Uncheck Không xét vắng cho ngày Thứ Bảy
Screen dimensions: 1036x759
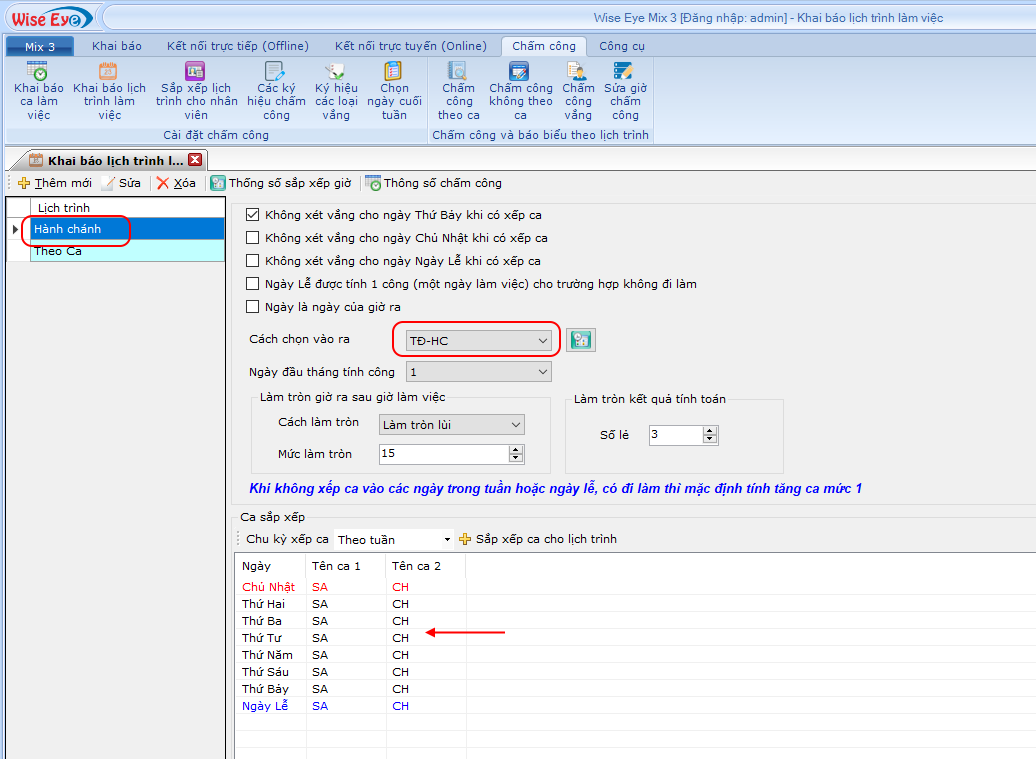point(253,215)
